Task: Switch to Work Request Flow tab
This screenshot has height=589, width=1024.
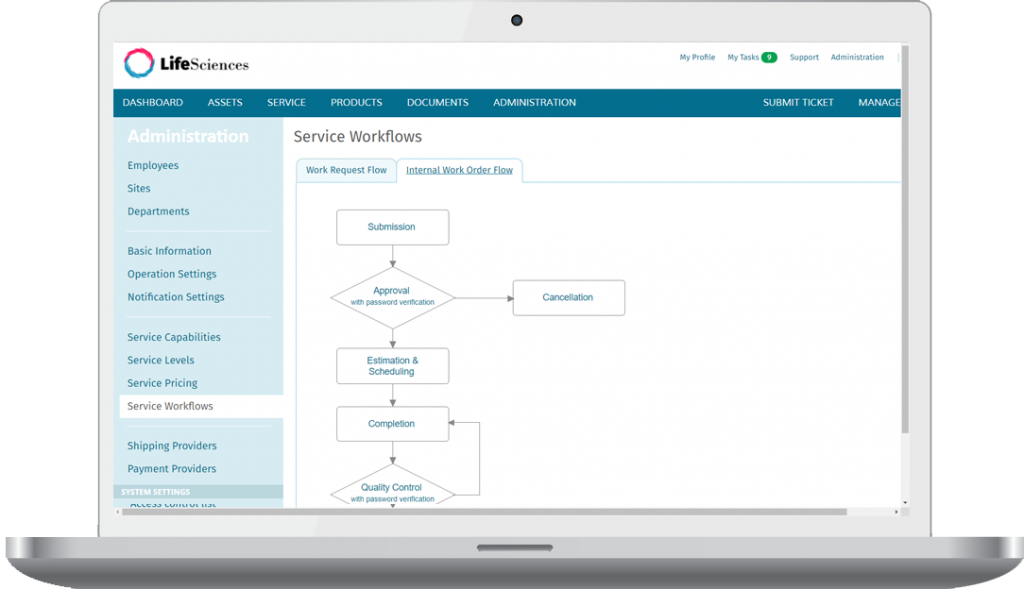Action: coord(346,170)
